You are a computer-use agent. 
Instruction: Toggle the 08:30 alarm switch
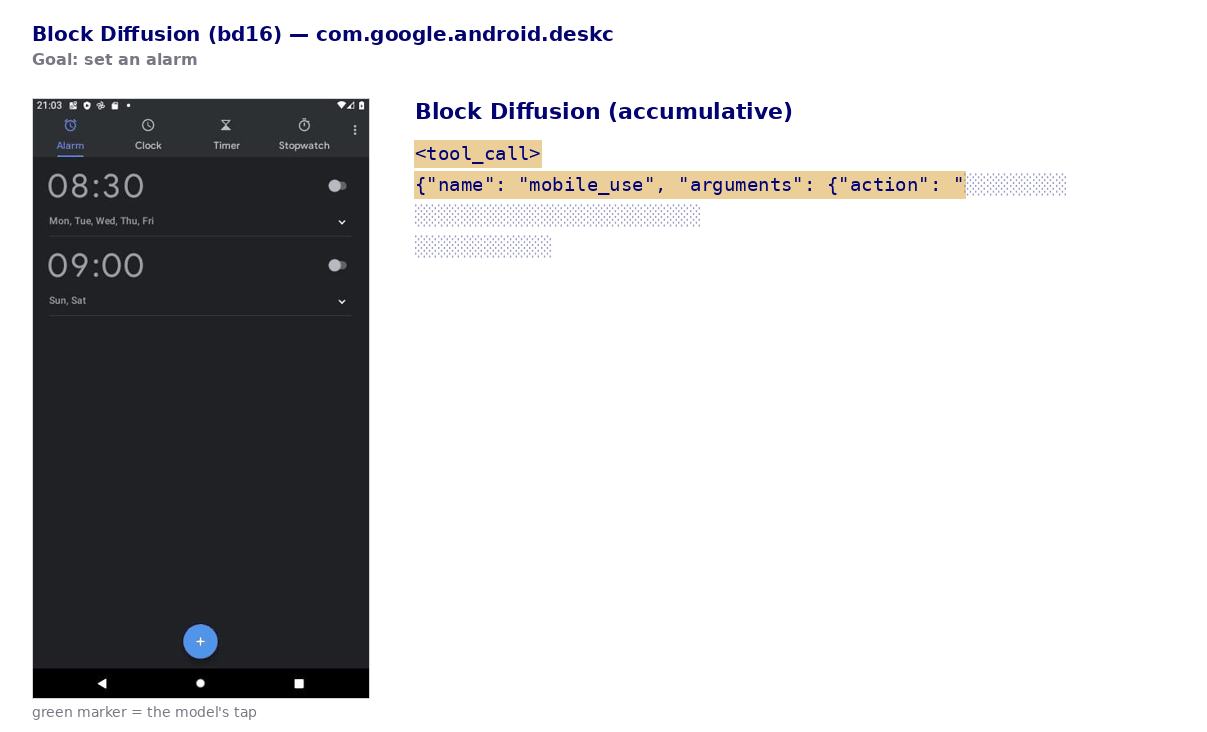[338, 185]
